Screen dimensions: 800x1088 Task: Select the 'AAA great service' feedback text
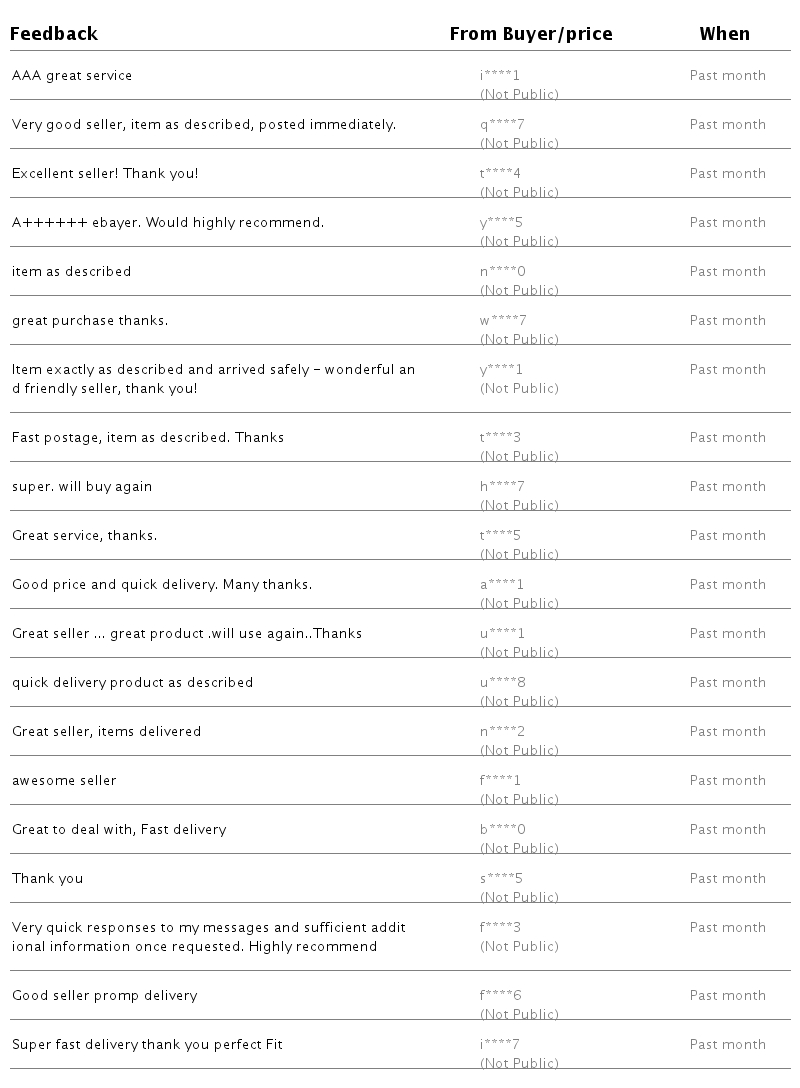(x=72, y=76)
